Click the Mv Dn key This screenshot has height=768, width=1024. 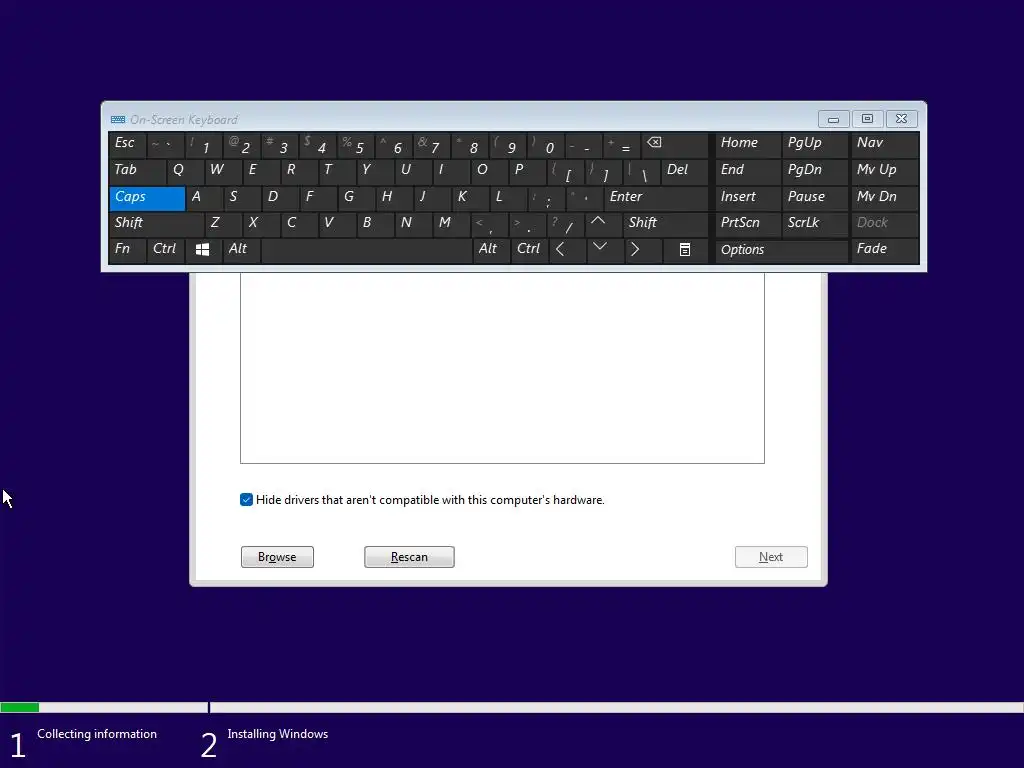point(884,198)
